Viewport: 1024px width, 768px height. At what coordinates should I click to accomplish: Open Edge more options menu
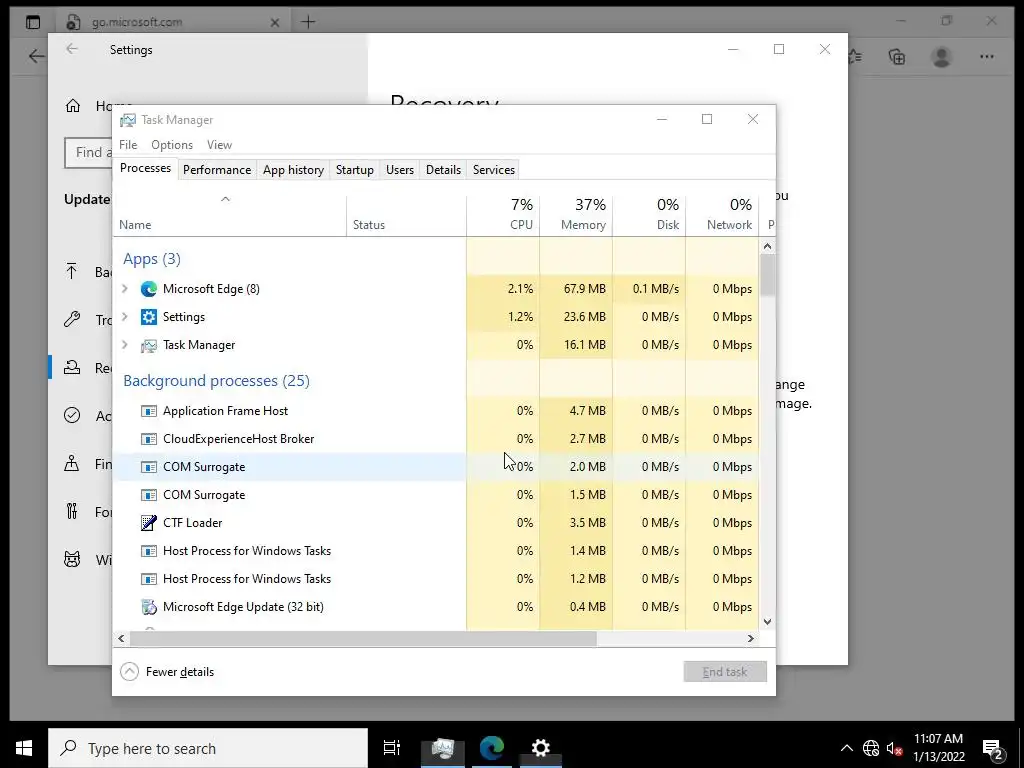pos(987,57)
